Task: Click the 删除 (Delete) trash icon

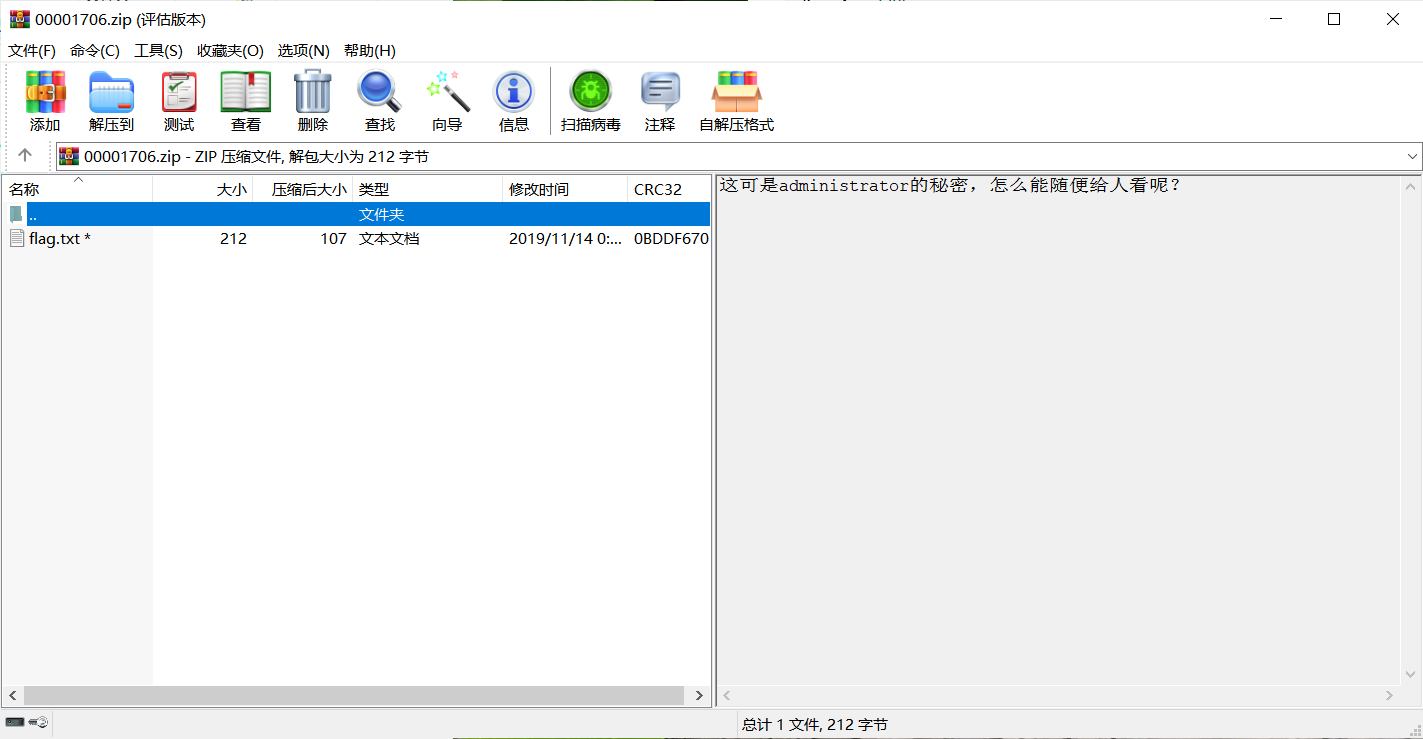Action: tap(312, 101)
